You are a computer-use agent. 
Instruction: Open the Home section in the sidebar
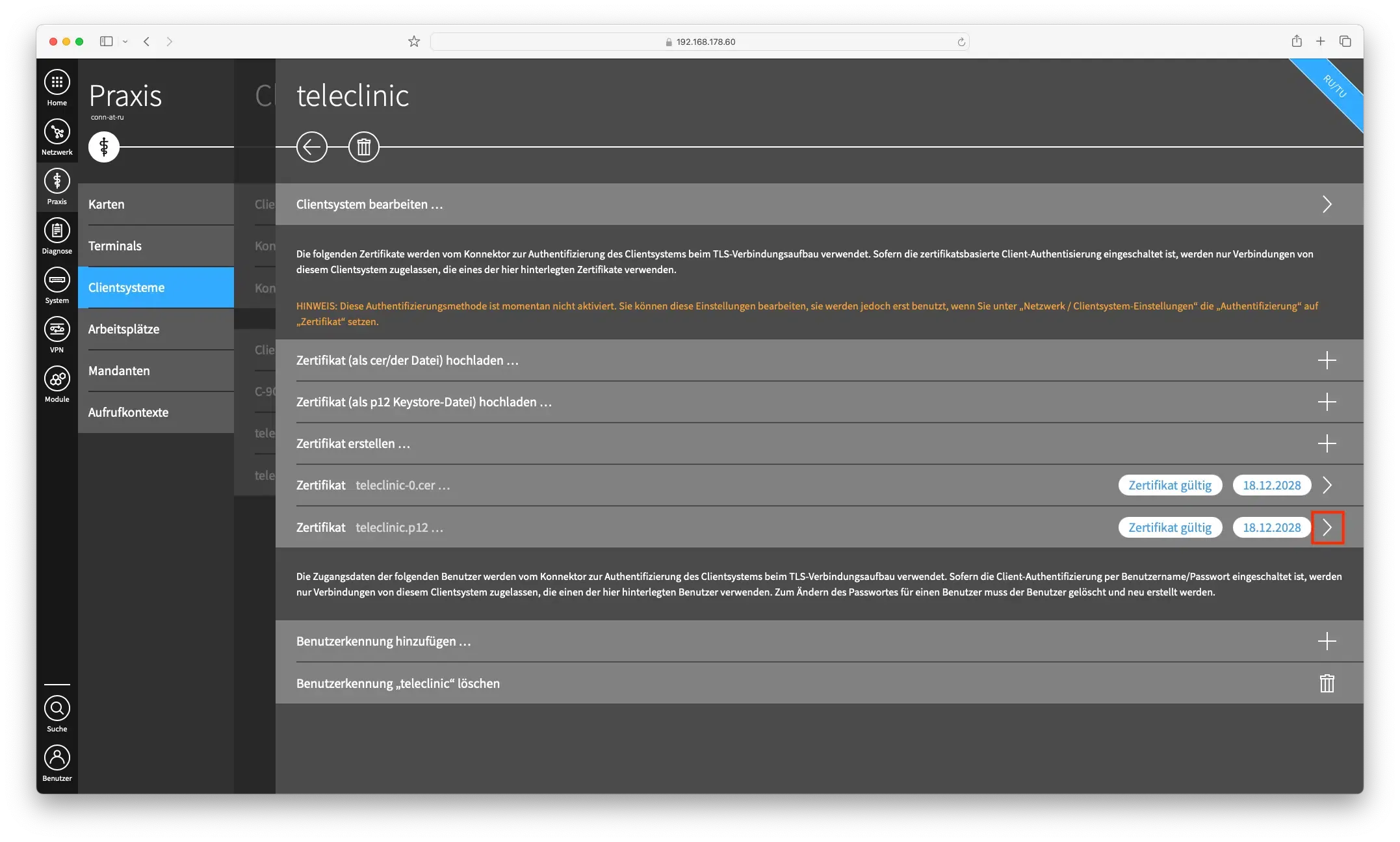click(x=57, y=87)
